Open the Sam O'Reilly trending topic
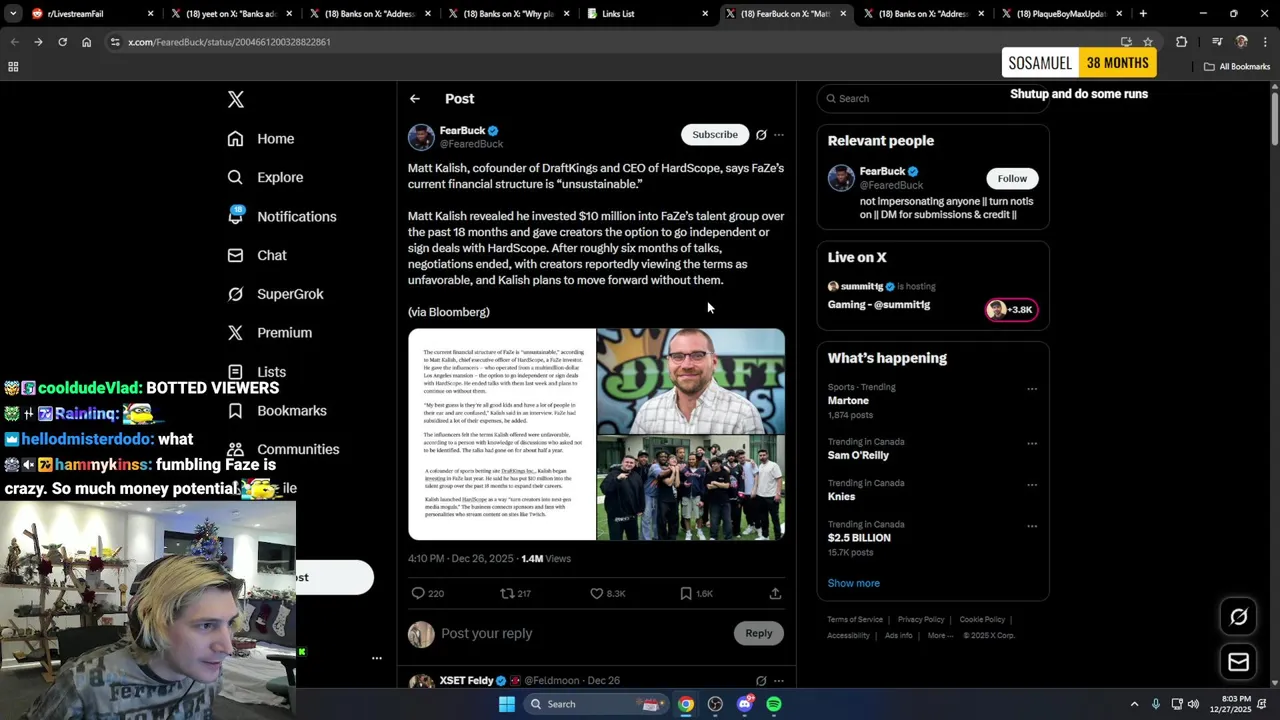 [x=858, y=455]
